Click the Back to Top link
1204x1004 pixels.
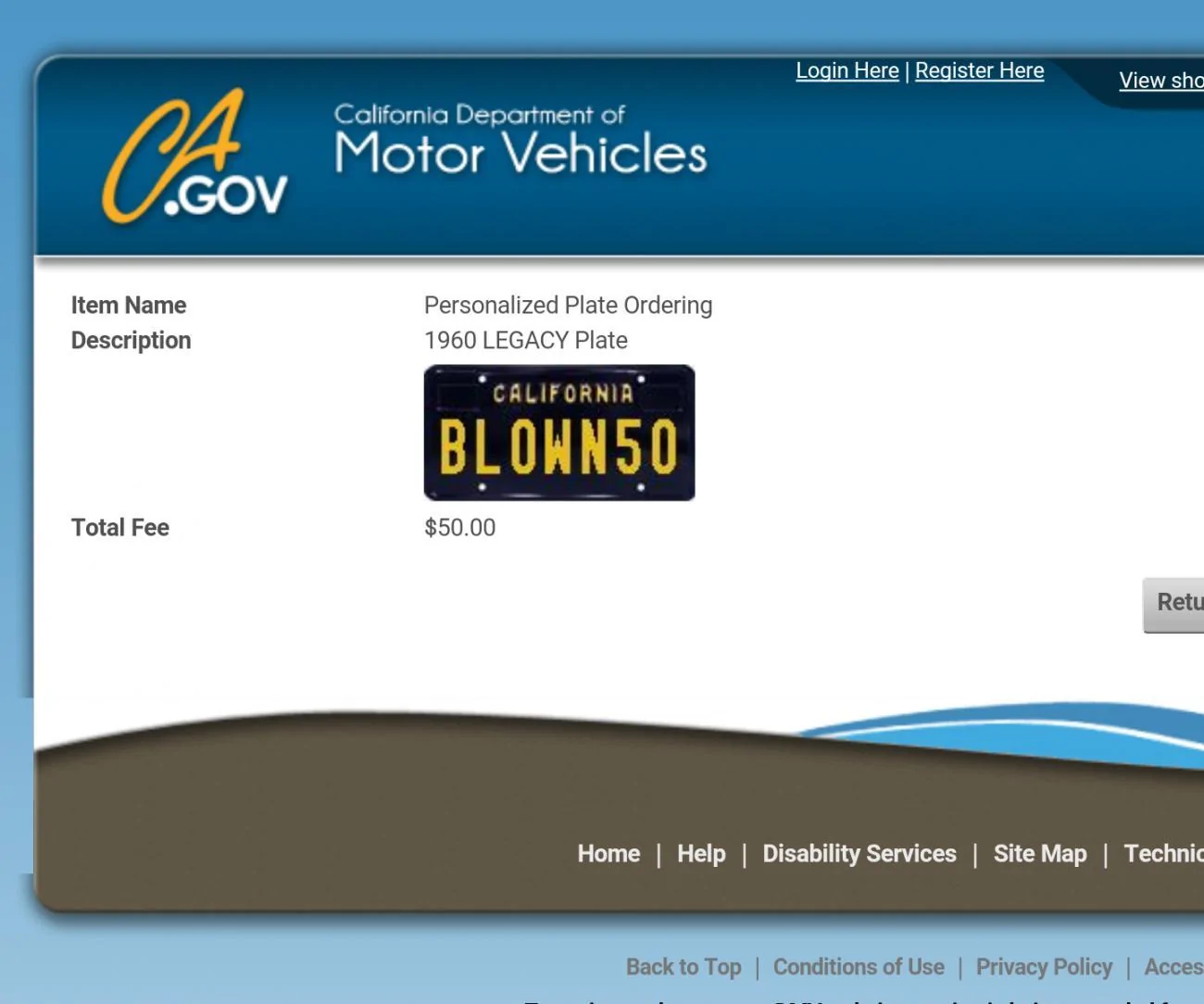coord(684,967)
